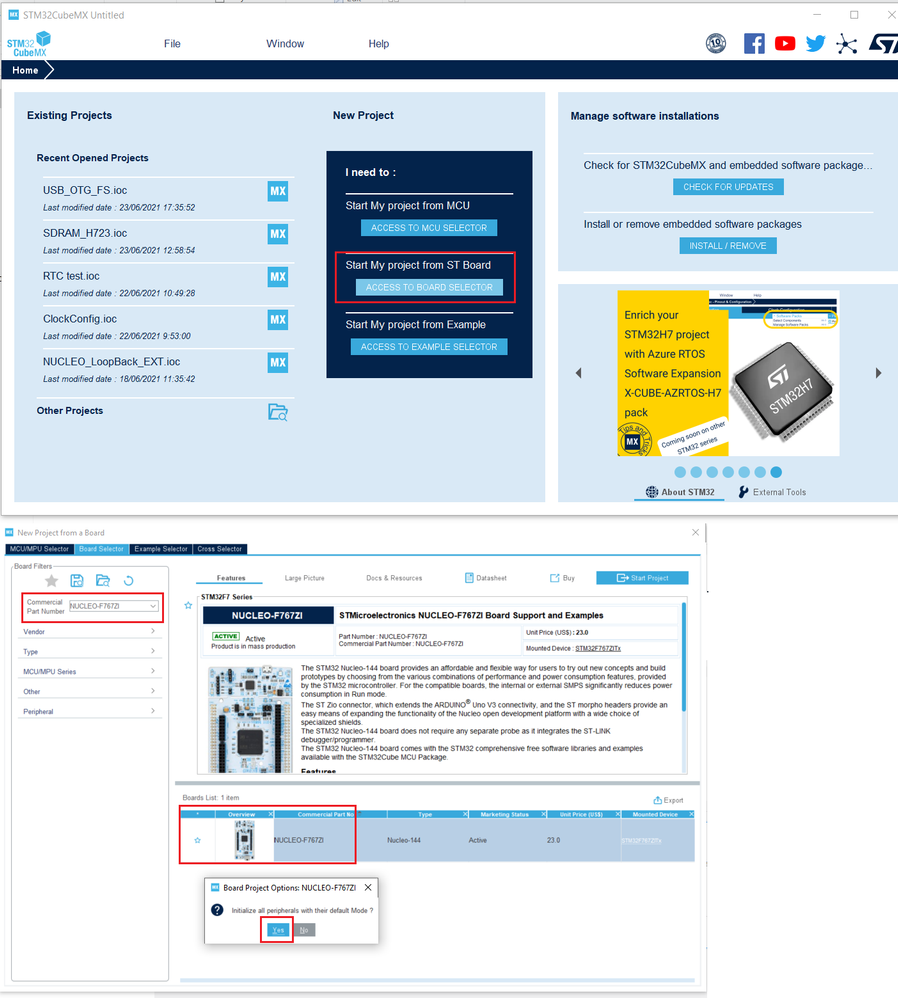Choose No in Board Project Options
This screenshot has height=998, width=898.
pos(304,930)
